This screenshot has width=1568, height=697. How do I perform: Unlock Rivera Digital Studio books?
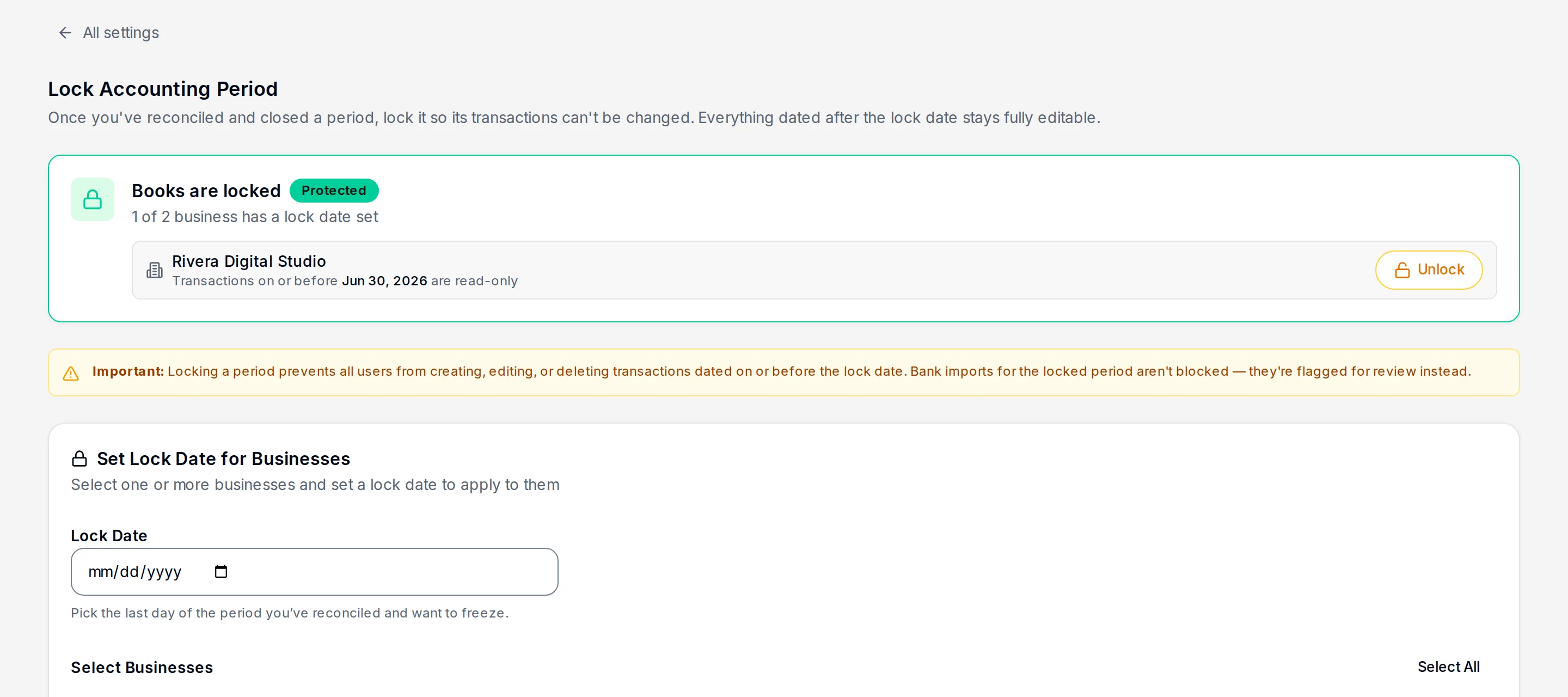point(1429,270)
